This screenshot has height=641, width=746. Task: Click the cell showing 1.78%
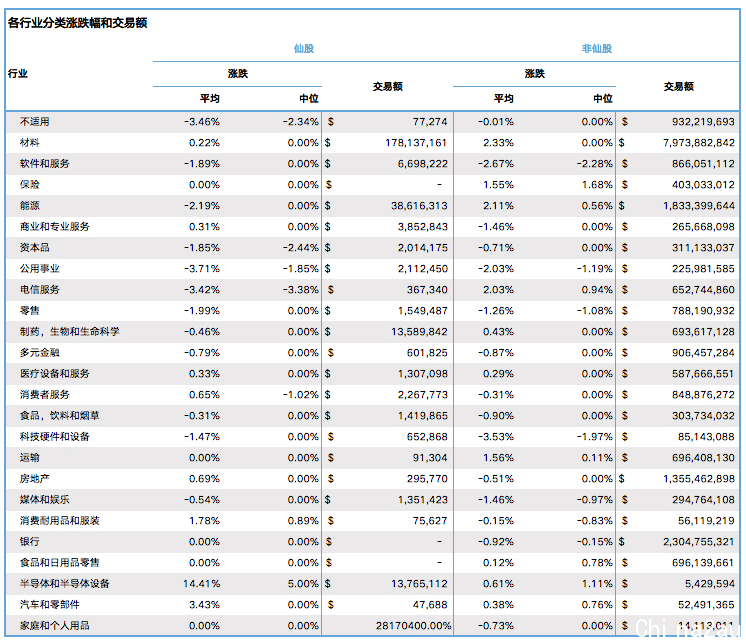coord(204,521)
